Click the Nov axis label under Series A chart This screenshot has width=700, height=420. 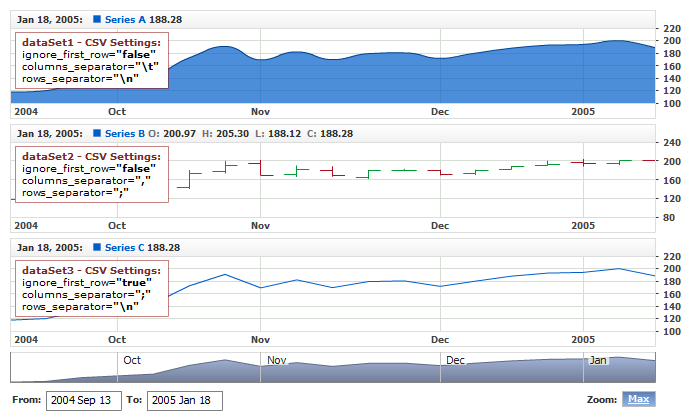coord(261,112)
